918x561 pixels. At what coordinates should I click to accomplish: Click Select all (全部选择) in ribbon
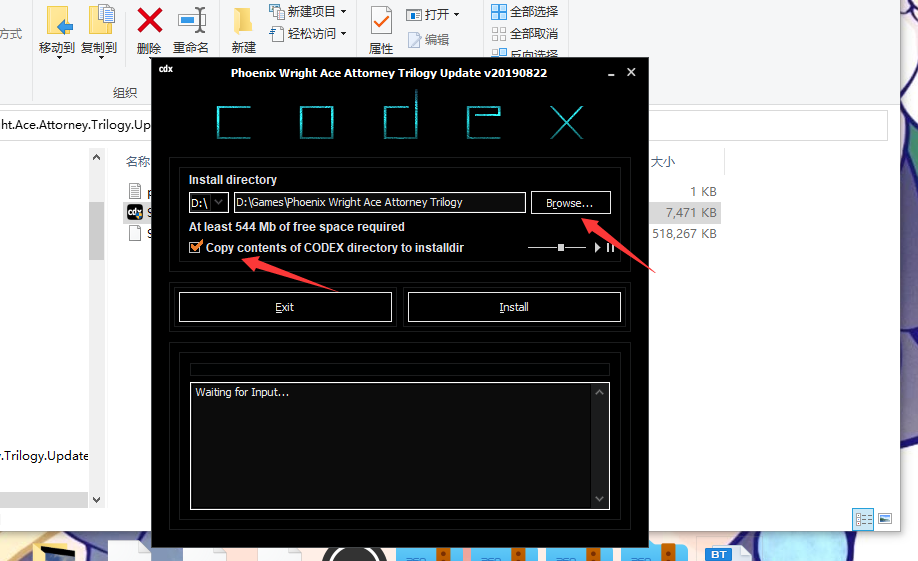(x=525, y=11)
